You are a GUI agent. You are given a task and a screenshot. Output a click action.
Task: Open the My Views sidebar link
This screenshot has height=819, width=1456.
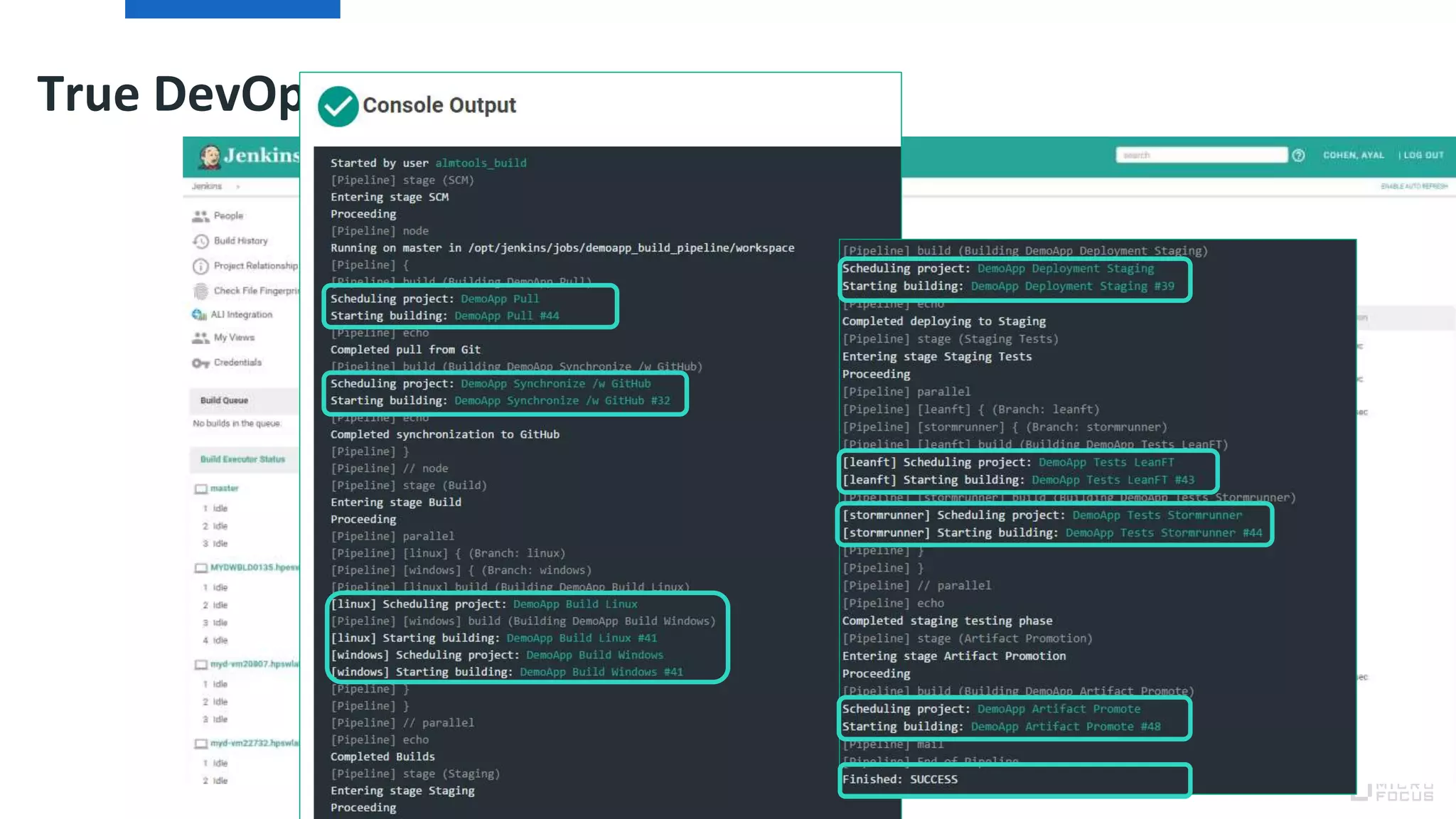234,338
